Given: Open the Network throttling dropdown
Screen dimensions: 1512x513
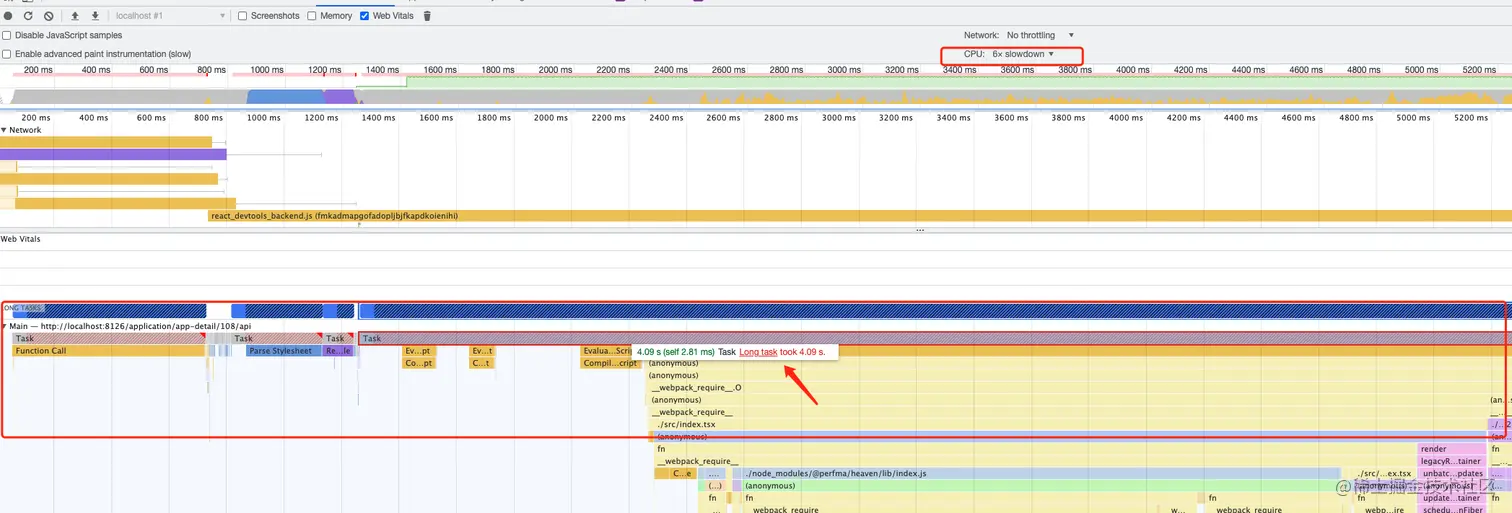Looking at the screenshot, I should [x=1040, y=35].
